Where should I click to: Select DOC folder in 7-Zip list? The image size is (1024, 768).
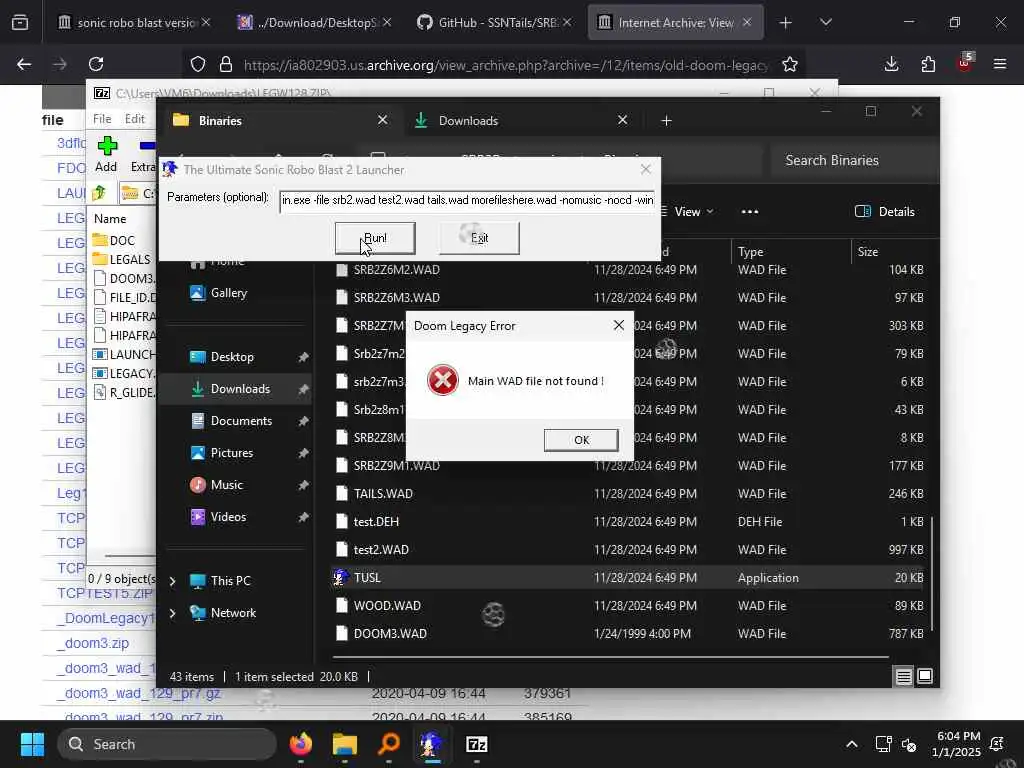114,240
